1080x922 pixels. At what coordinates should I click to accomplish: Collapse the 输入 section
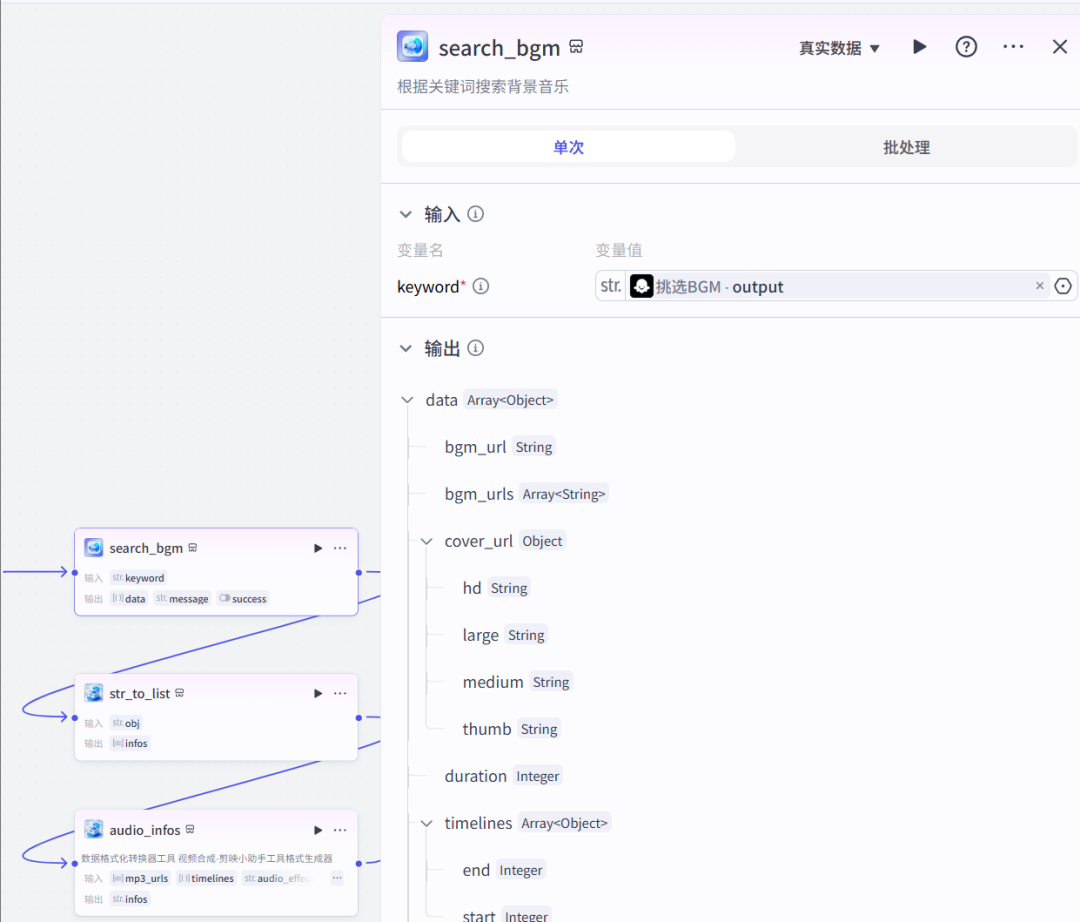[406, 215]
